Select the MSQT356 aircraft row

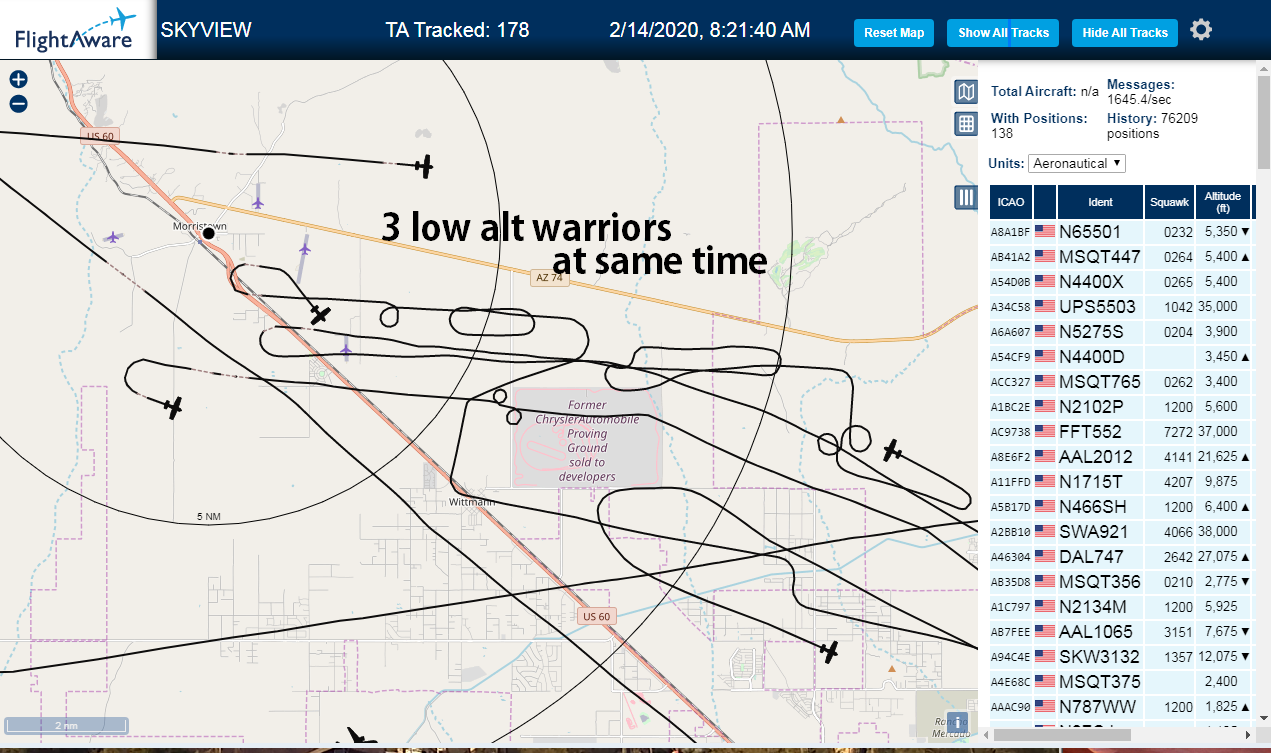tap(1120, 581)
